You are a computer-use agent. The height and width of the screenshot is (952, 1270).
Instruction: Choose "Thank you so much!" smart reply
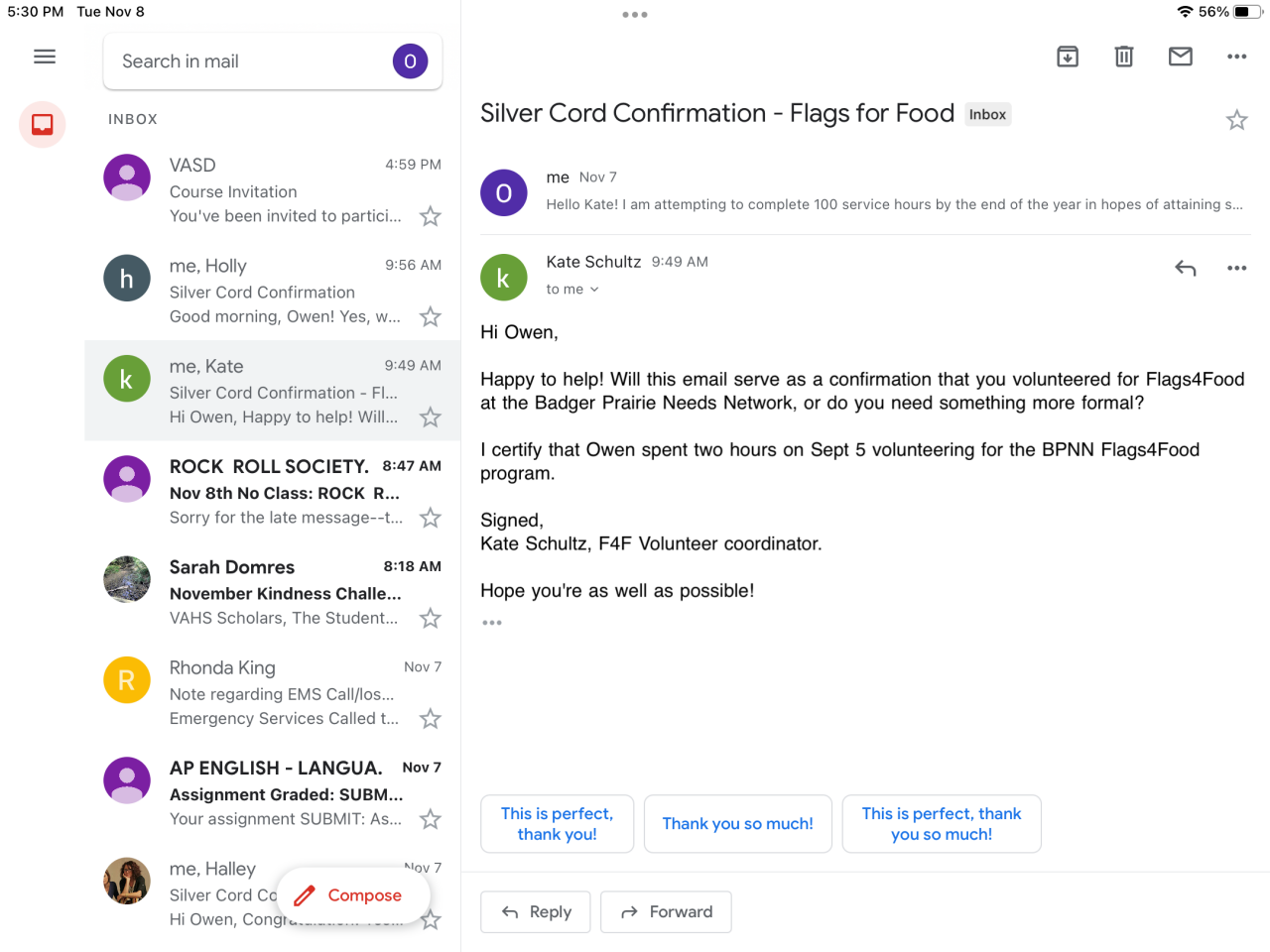737,824
